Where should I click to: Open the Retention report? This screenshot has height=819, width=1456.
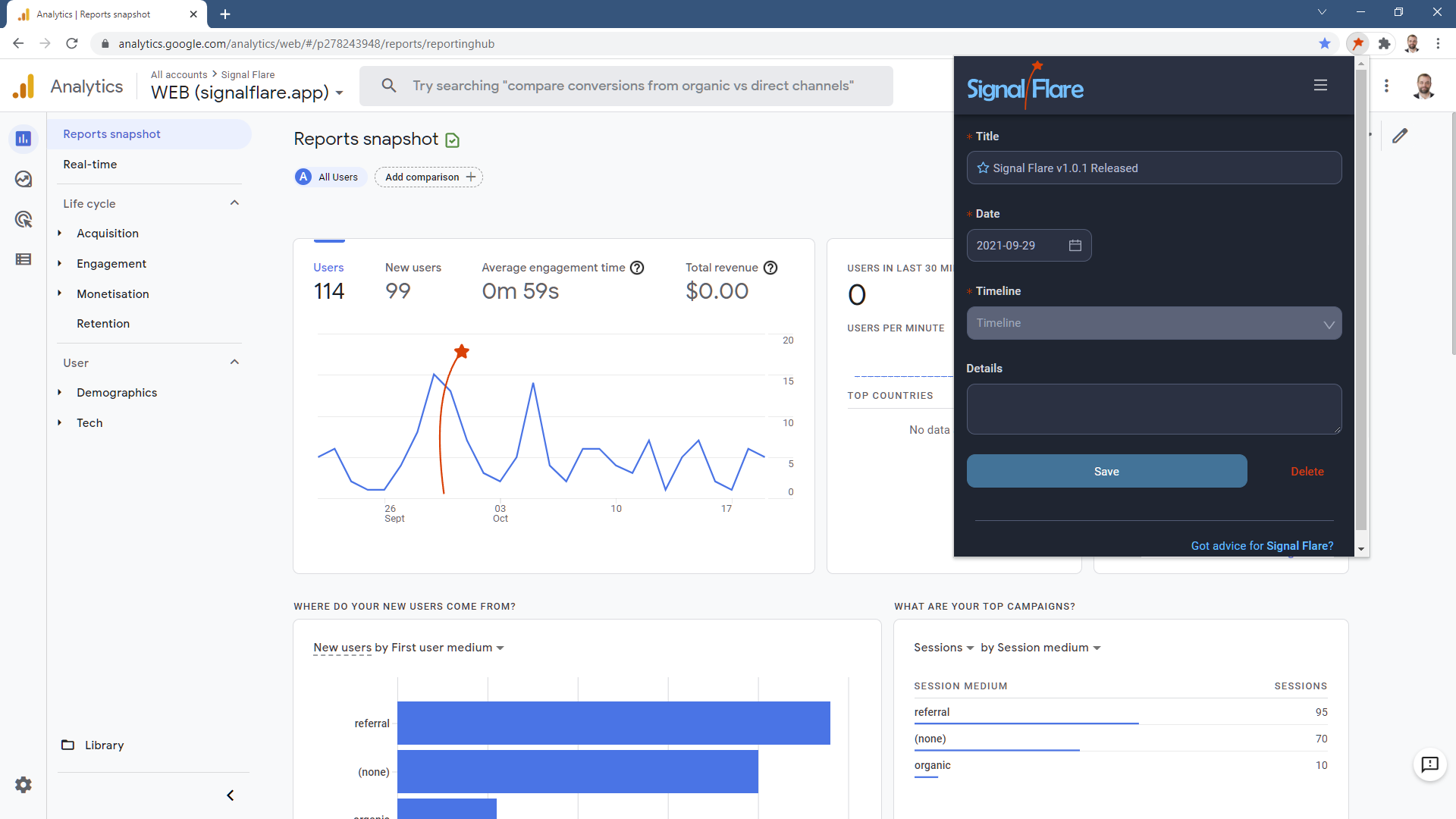click(x=103, y=324)
